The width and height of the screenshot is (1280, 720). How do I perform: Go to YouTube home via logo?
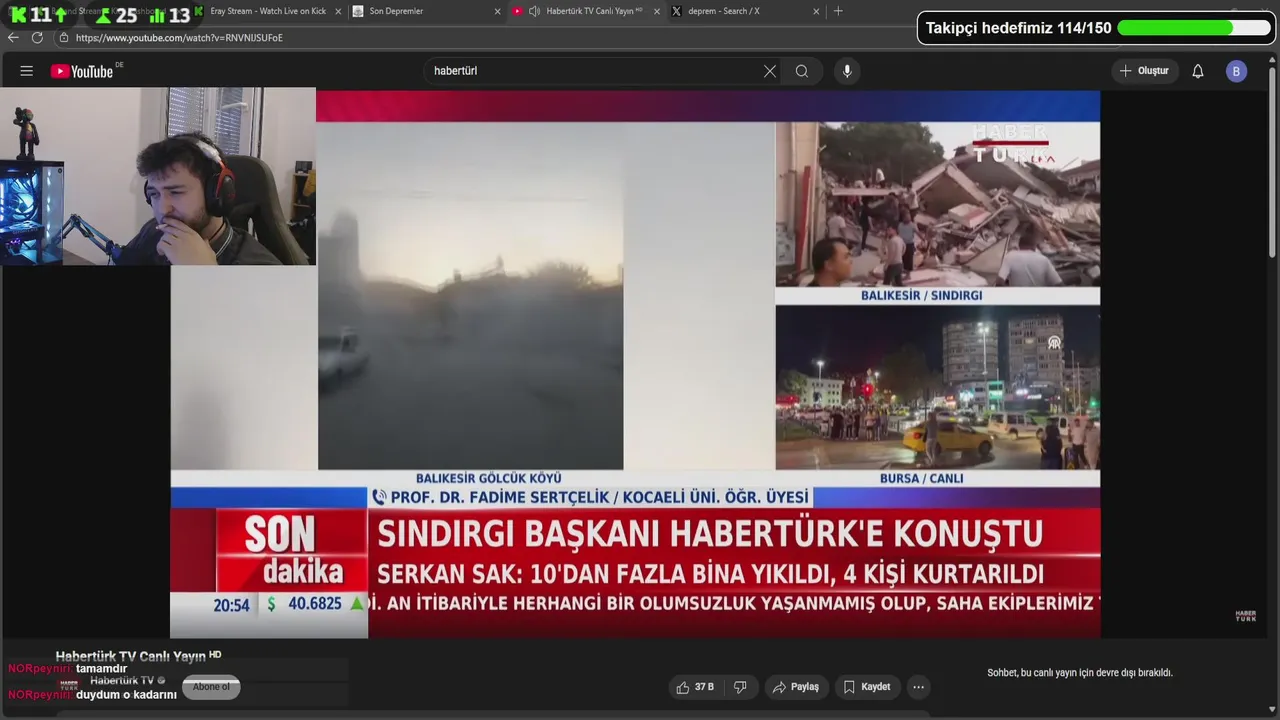(x=82, y=71)
